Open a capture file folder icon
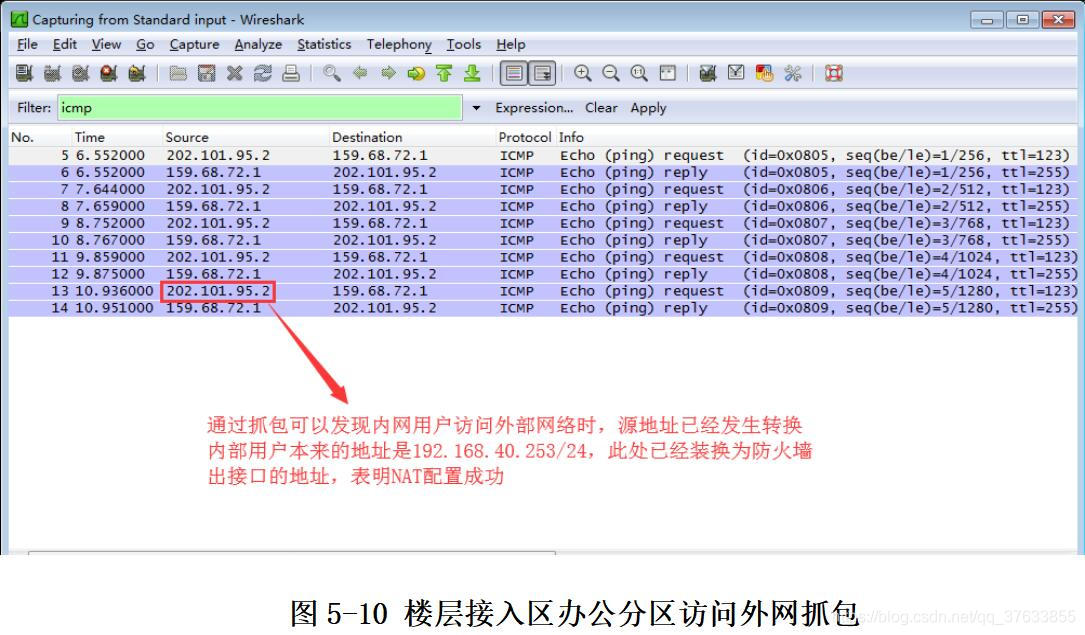This screenshot has height=635, width=1085. click(x=178, y=73)
